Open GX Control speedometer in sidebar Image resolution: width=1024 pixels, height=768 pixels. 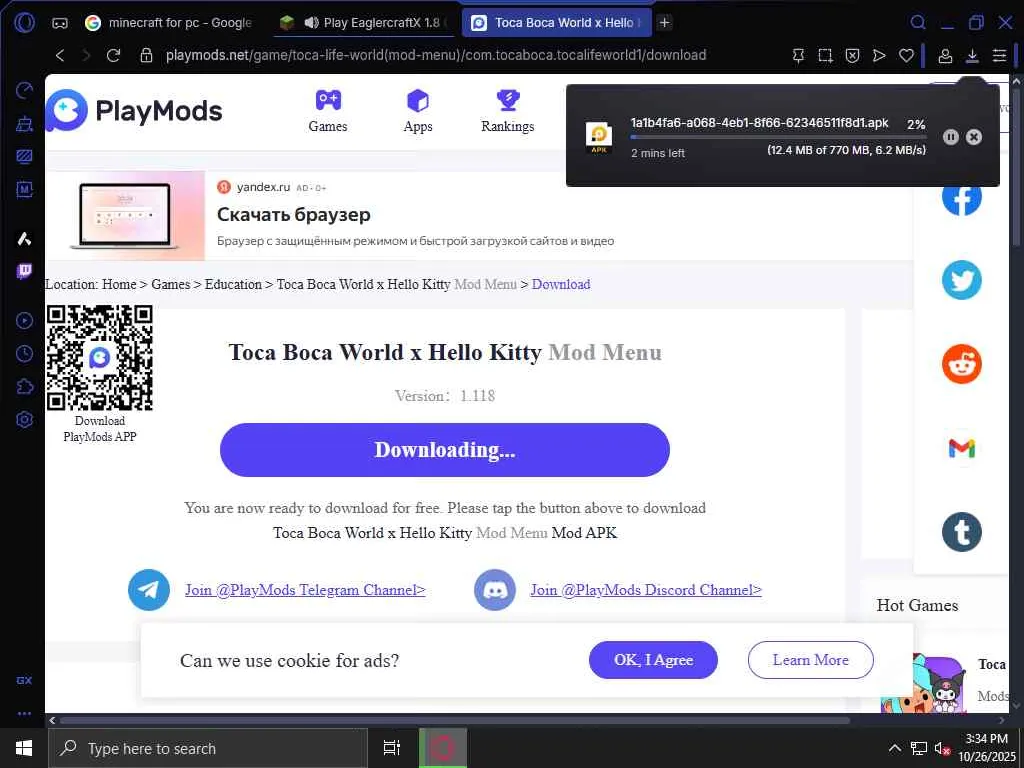24,90
